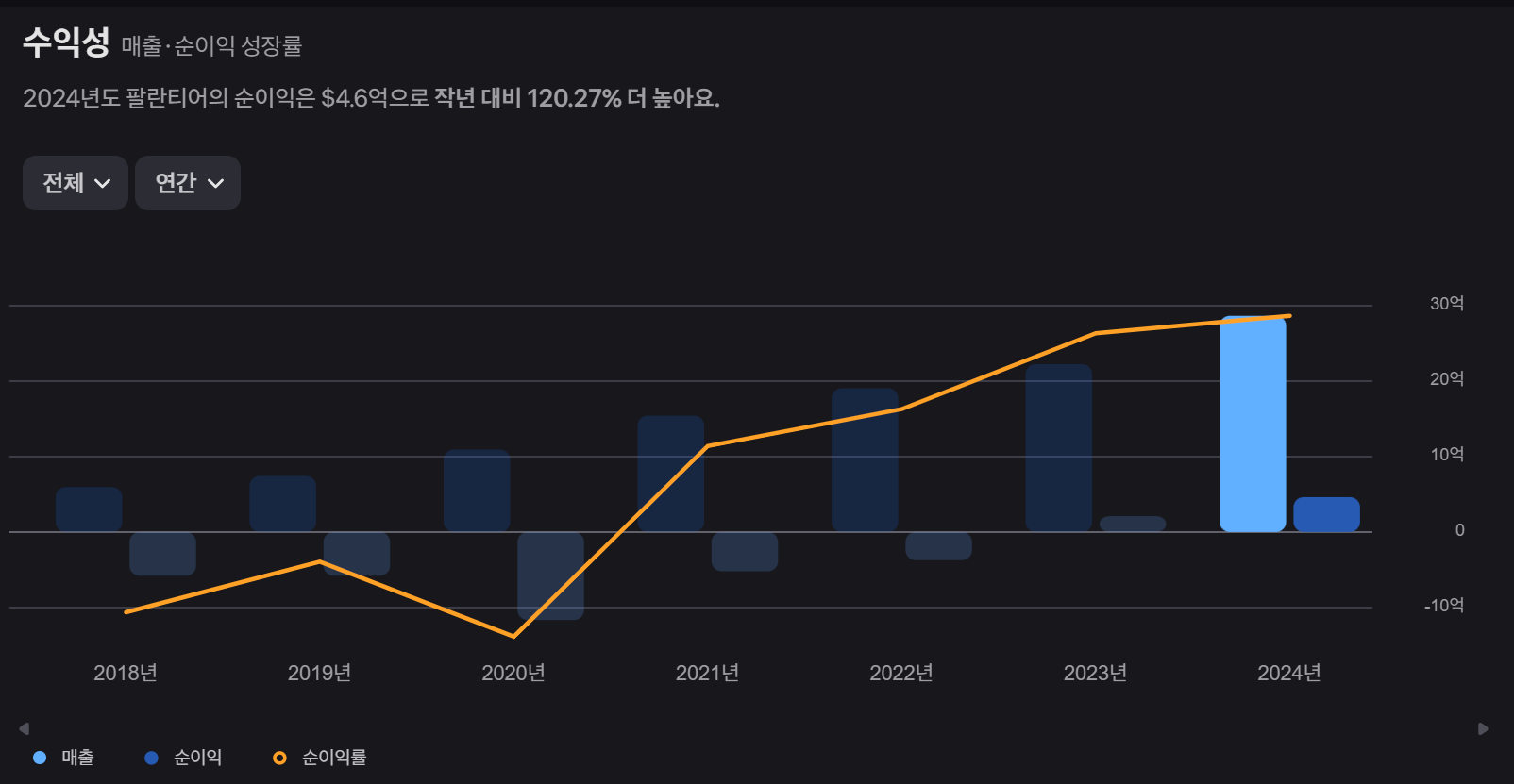Click the 30억 y-axis value
This screenshot has width=1514, height=784.
(x=1447, y=304)
